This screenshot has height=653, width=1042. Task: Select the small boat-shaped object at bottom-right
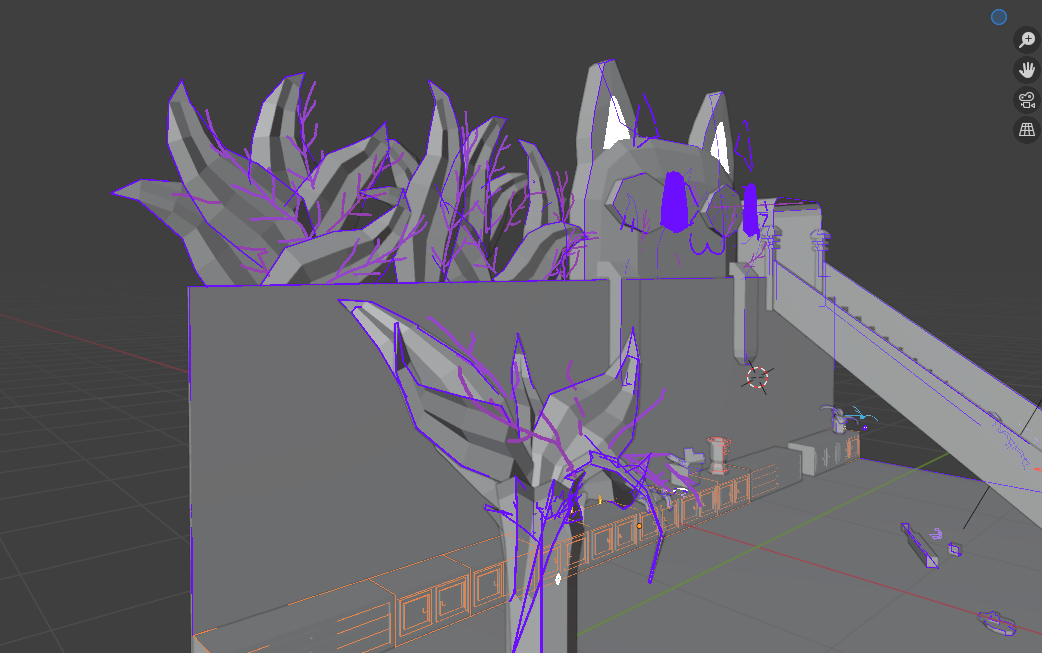pyautogui.click(x=997, y=622)
